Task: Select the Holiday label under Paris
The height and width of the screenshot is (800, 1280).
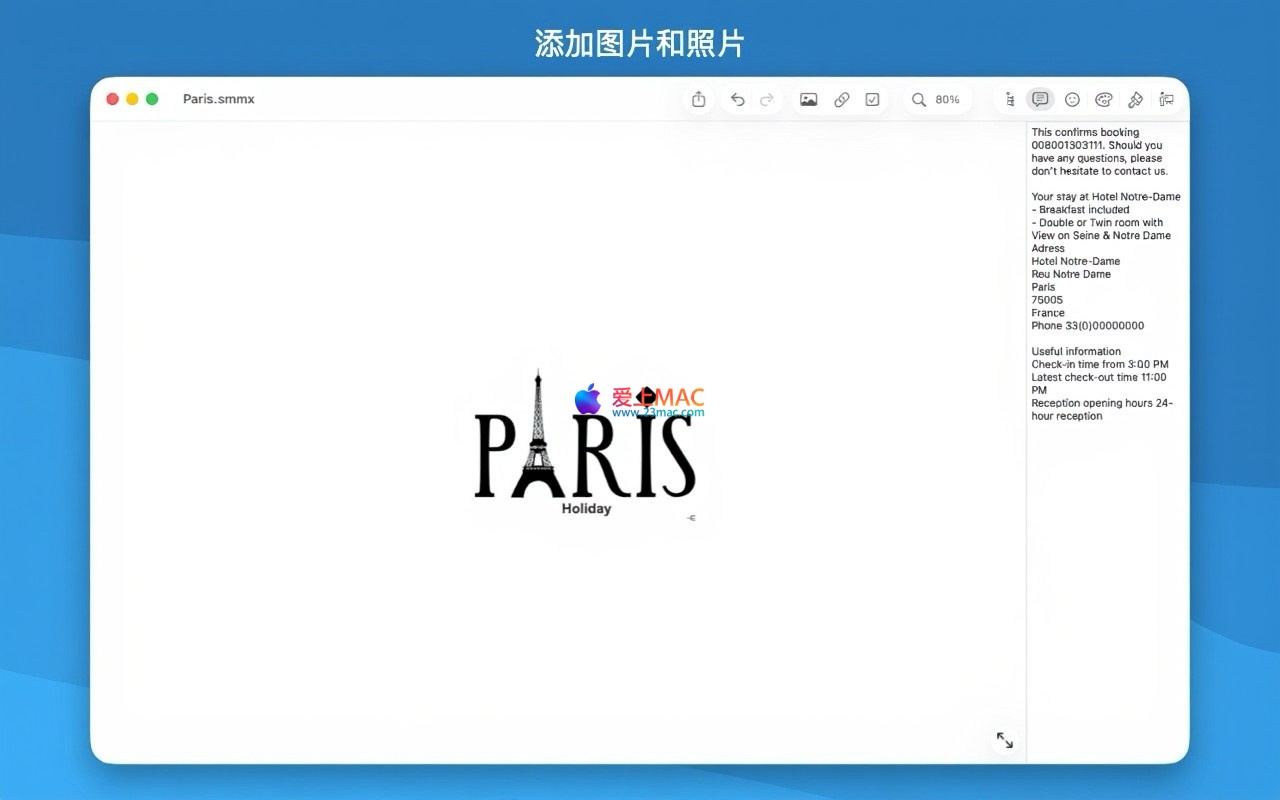Action: click(586, 509)
